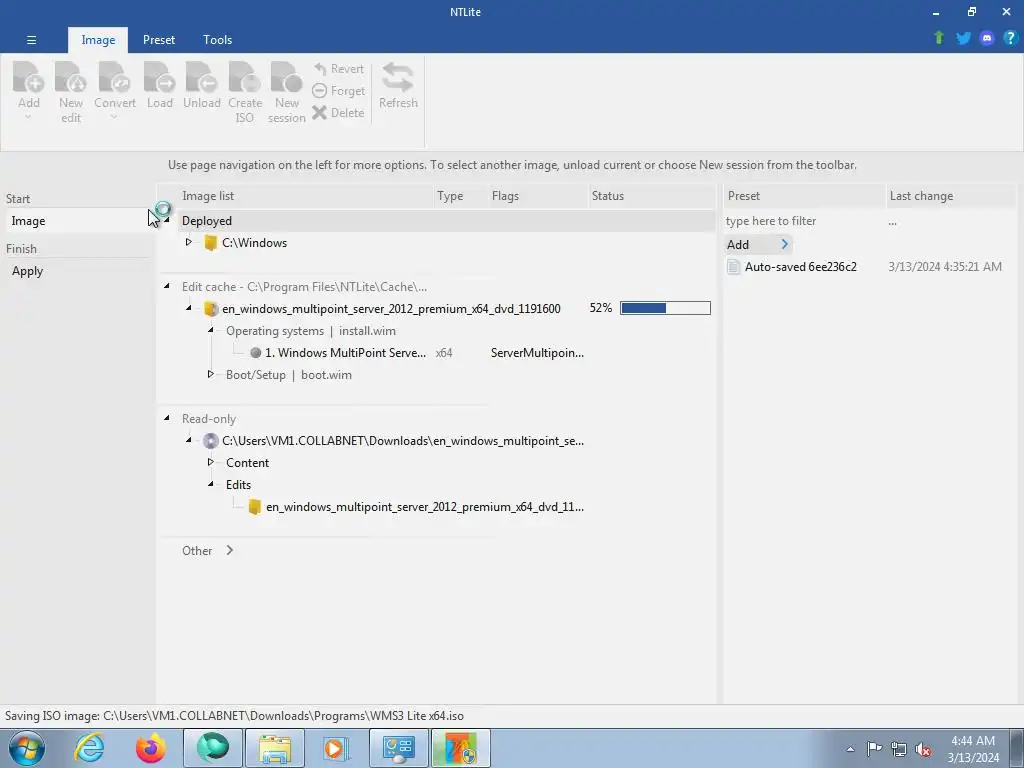Show hidden system tray icons
This screenshot has width=1024, height=768.
click(x=850, y=749)
